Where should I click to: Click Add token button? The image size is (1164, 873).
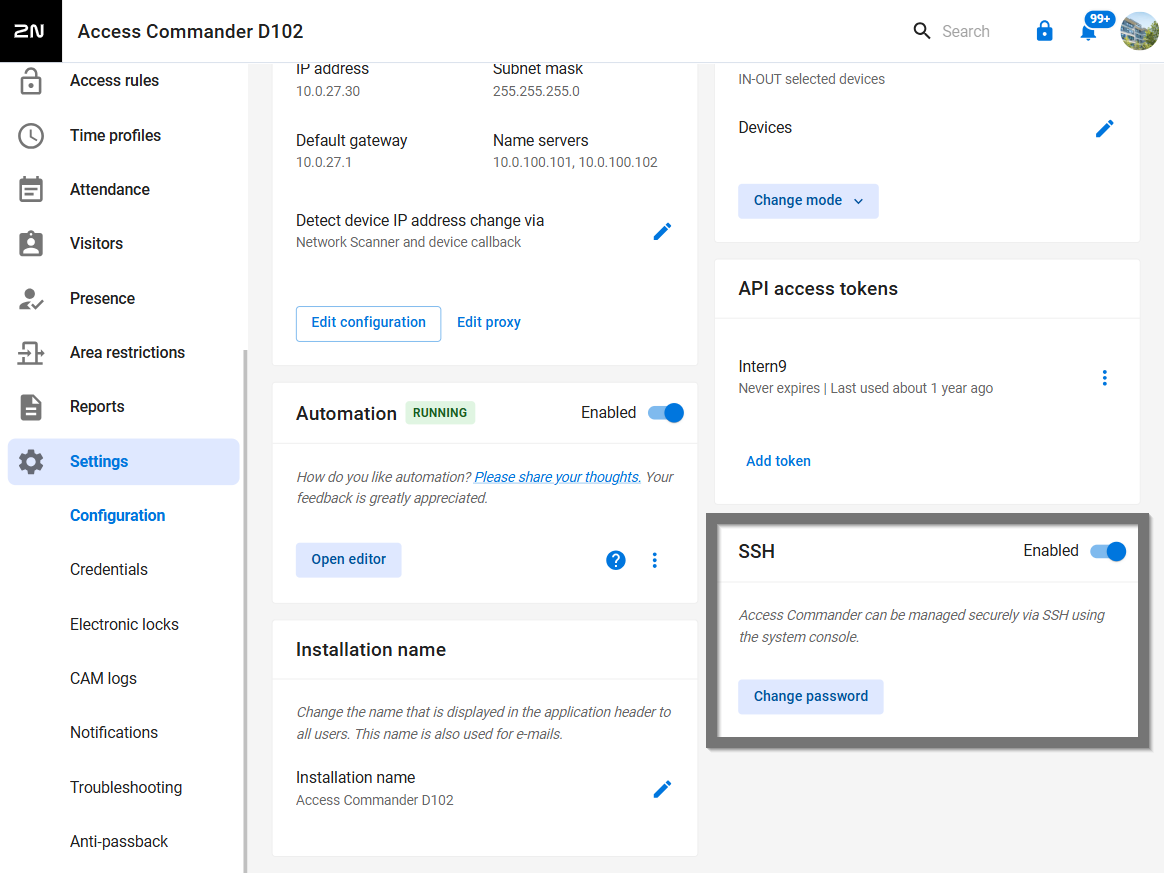[x=778, y=461]
